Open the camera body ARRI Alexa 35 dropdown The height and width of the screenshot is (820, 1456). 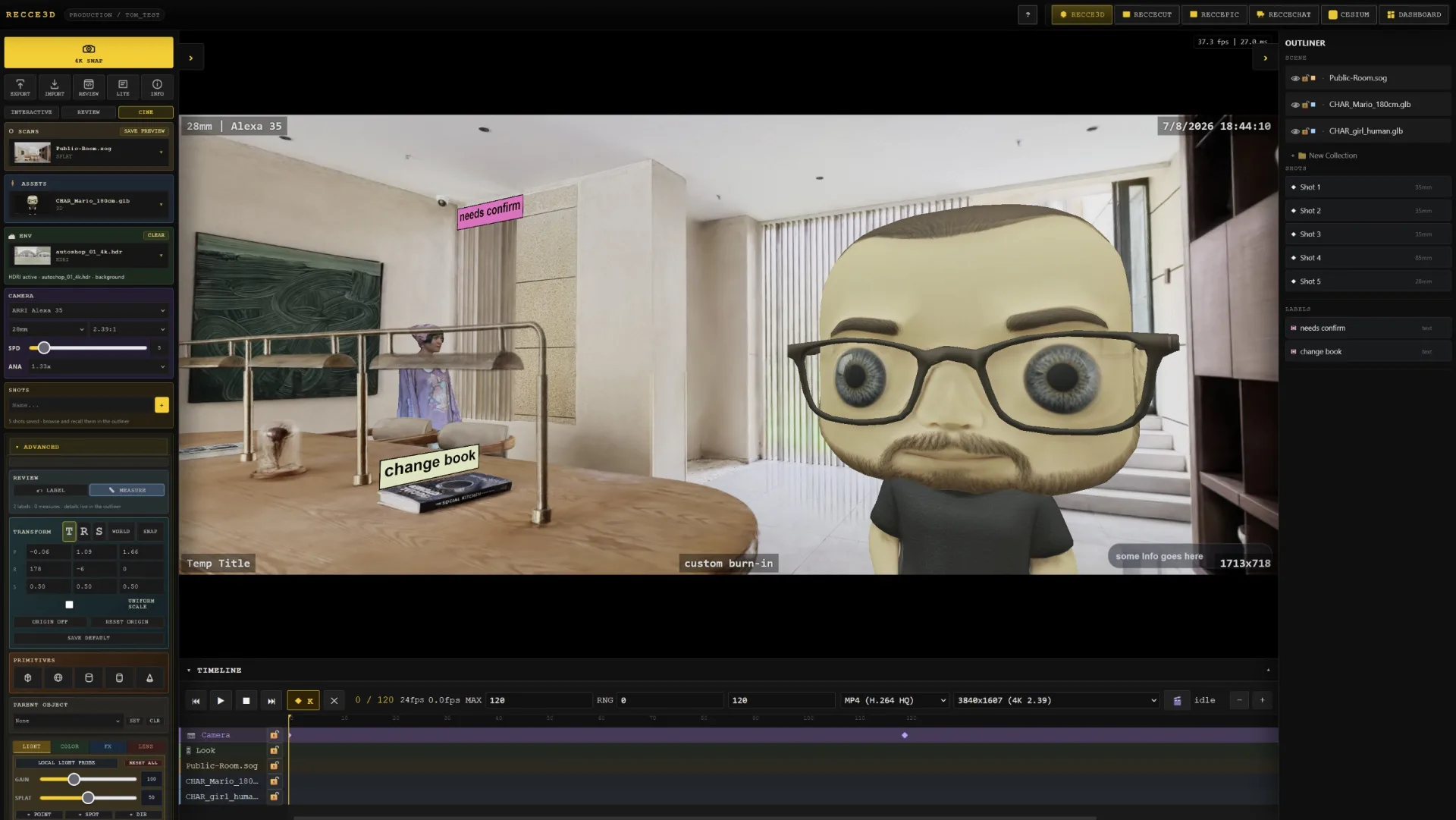88,310
